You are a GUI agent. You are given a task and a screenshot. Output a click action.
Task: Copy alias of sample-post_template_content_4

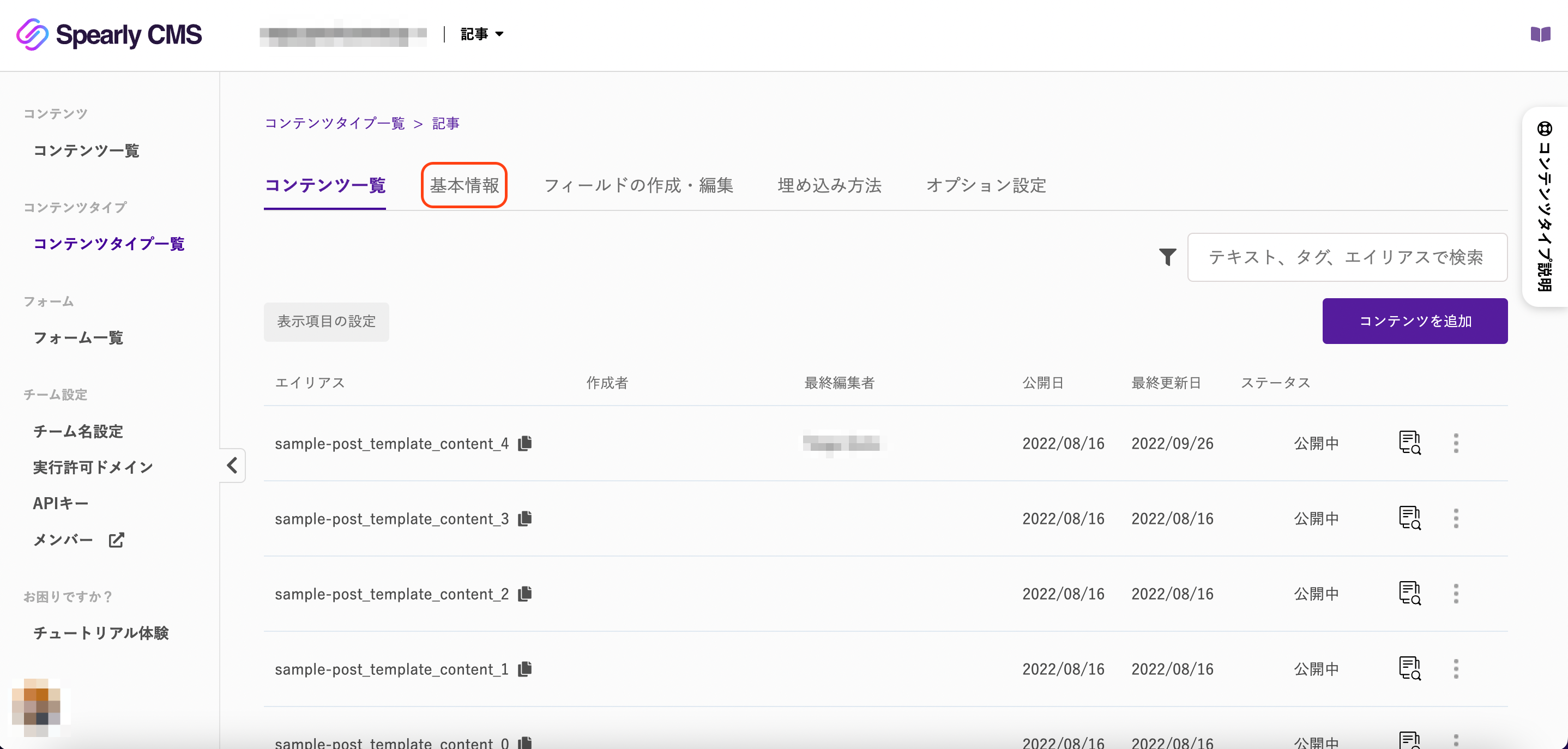(524, 443)
